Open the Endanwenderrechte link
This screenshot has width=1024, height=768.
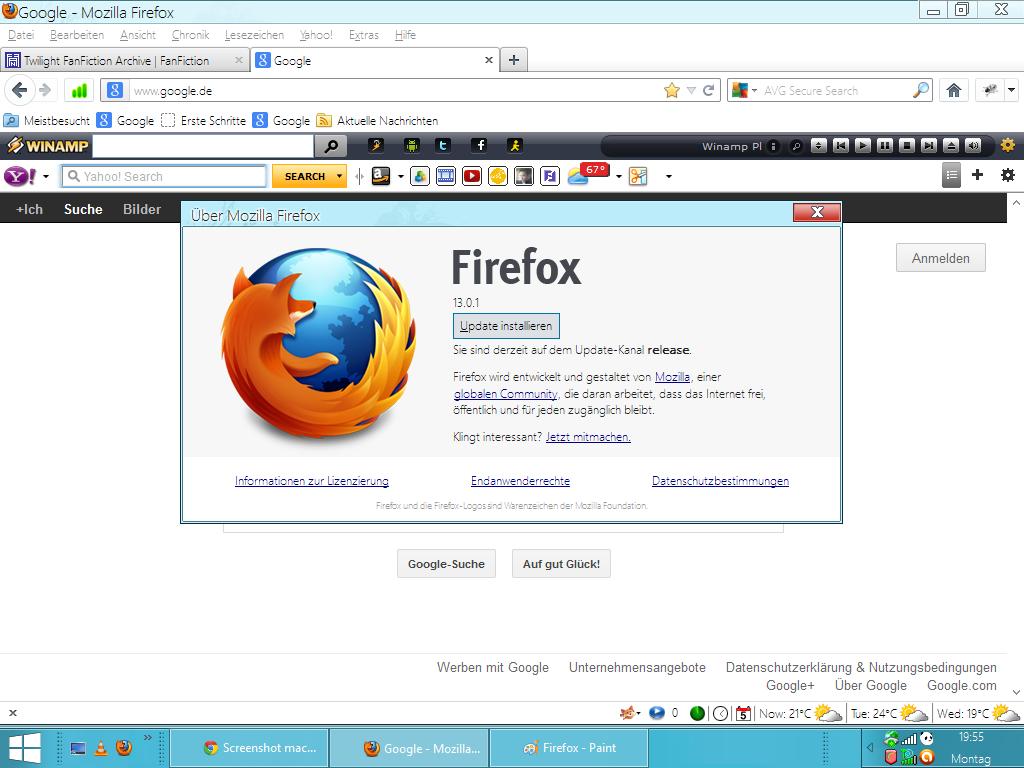pos(520,481)
